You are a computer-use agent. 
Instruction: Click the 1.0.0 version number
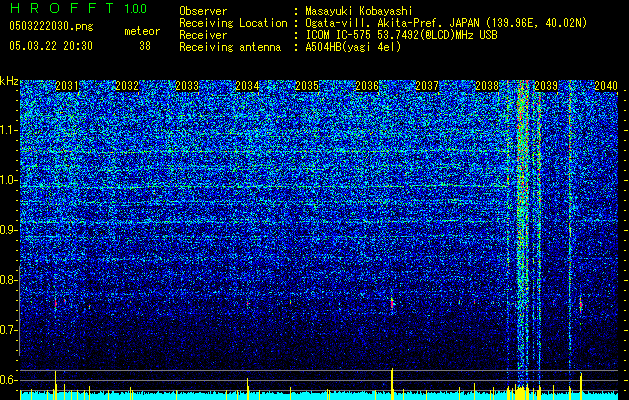click(x=135, y=9)
